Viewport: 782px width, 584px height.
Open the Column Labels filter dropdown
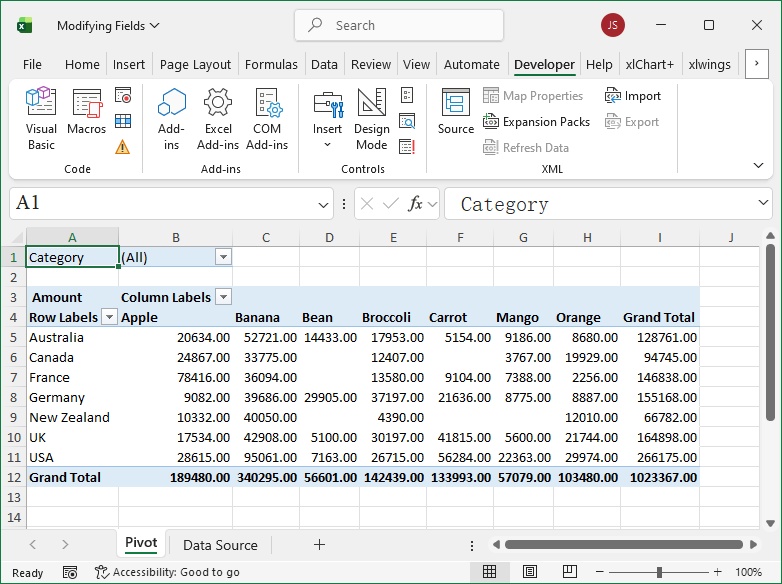(x=223, y=297)
